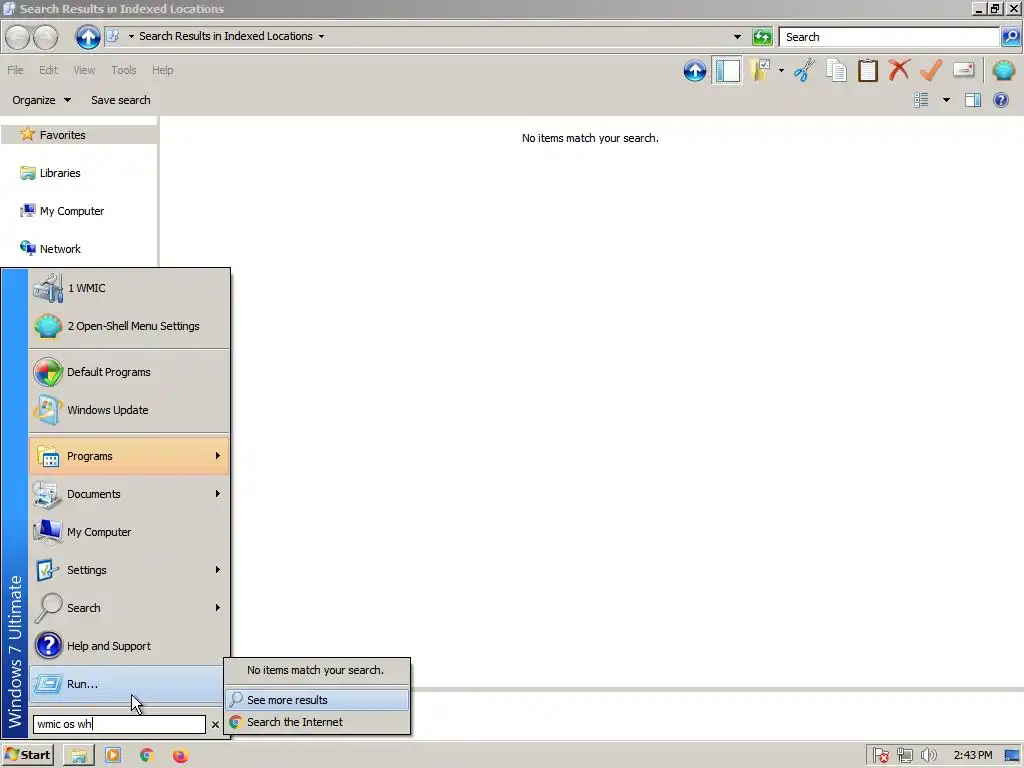Click Show desktop icon in tray
Screen dimensions: 1024x768
click(x=1012, y=756)
